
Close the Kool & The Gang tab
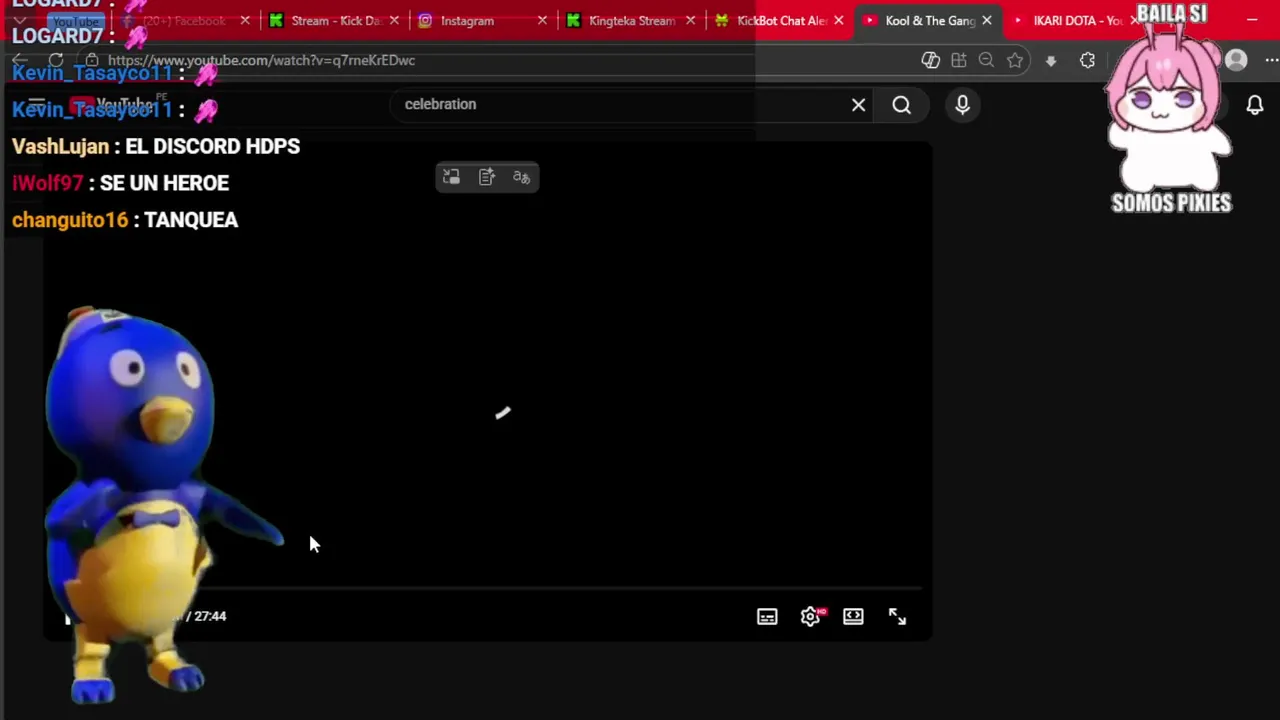click(x=987, y=21)
